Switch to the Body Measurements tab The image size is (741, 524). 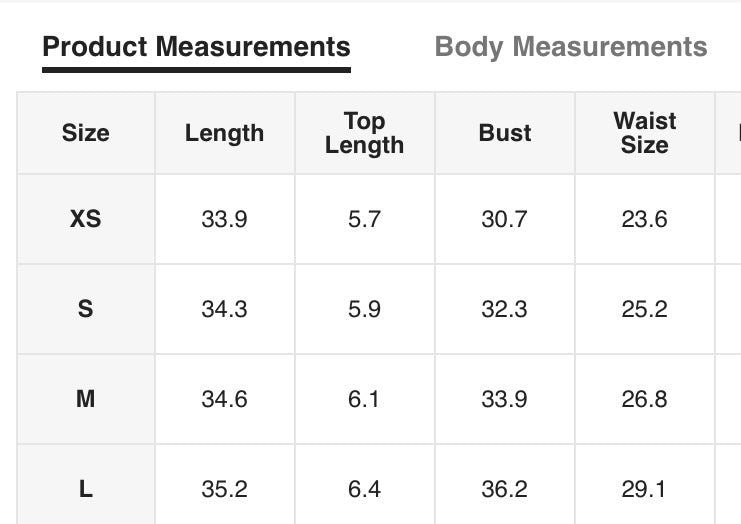coord(571,47)
